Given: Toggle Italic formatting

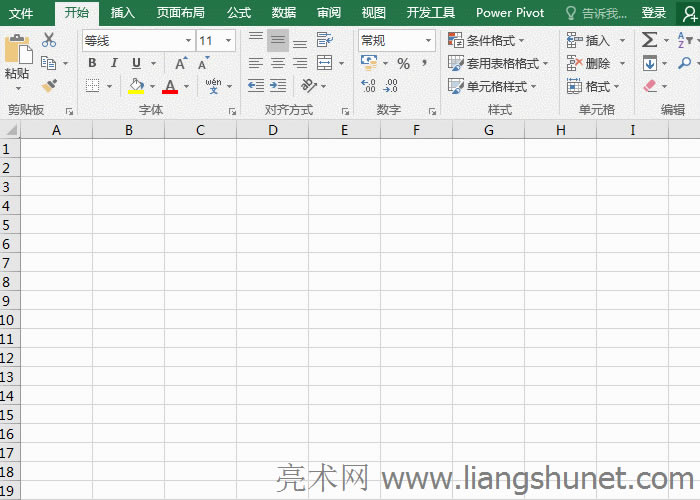Looking at the screenshot, I should (114, 63).
